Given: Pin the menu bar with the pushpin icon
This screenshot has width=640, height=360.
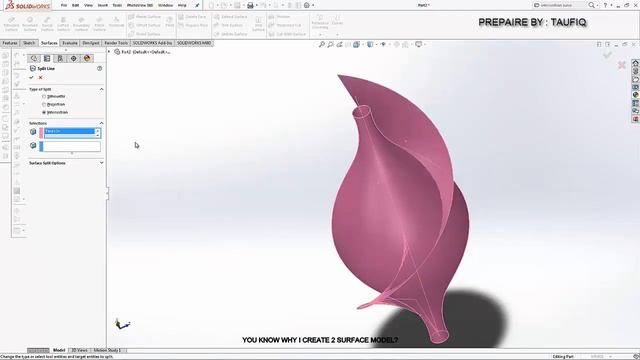Looking at the screenshot, I should click(197, 5).
